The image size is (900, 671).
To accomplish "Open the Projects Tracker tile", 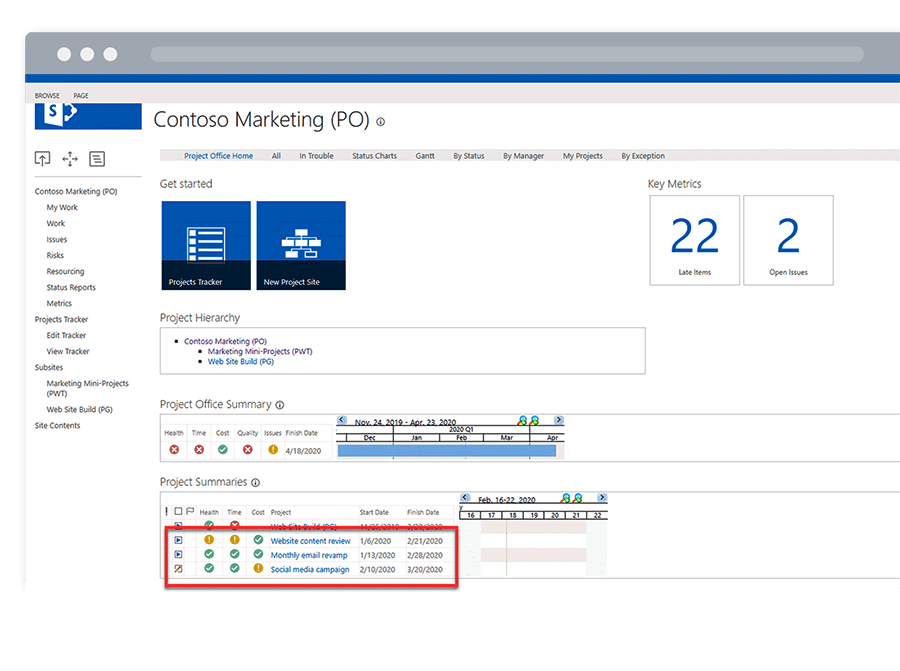I will click(x=205, y=246).
